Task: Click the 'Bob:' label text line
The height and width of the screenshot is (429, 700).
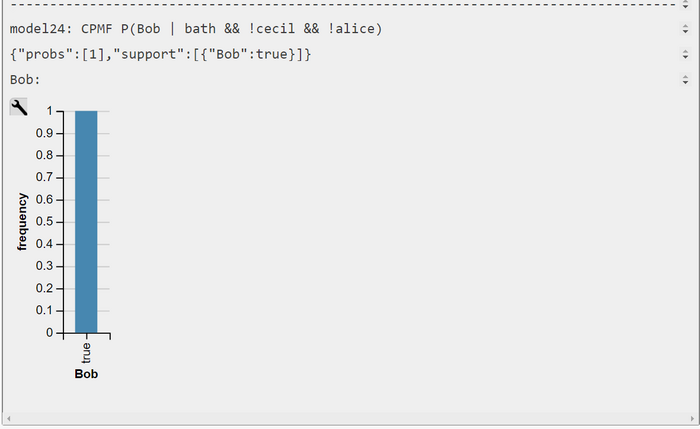Action: point(25,80)
